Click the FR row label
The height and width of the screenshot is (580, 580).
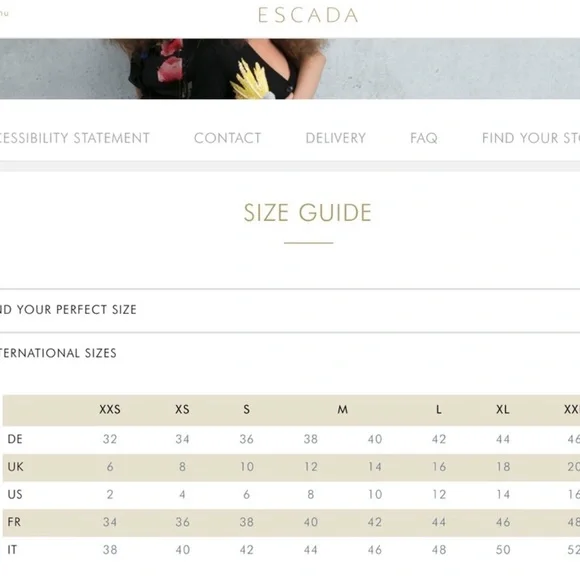pos(14,522)
